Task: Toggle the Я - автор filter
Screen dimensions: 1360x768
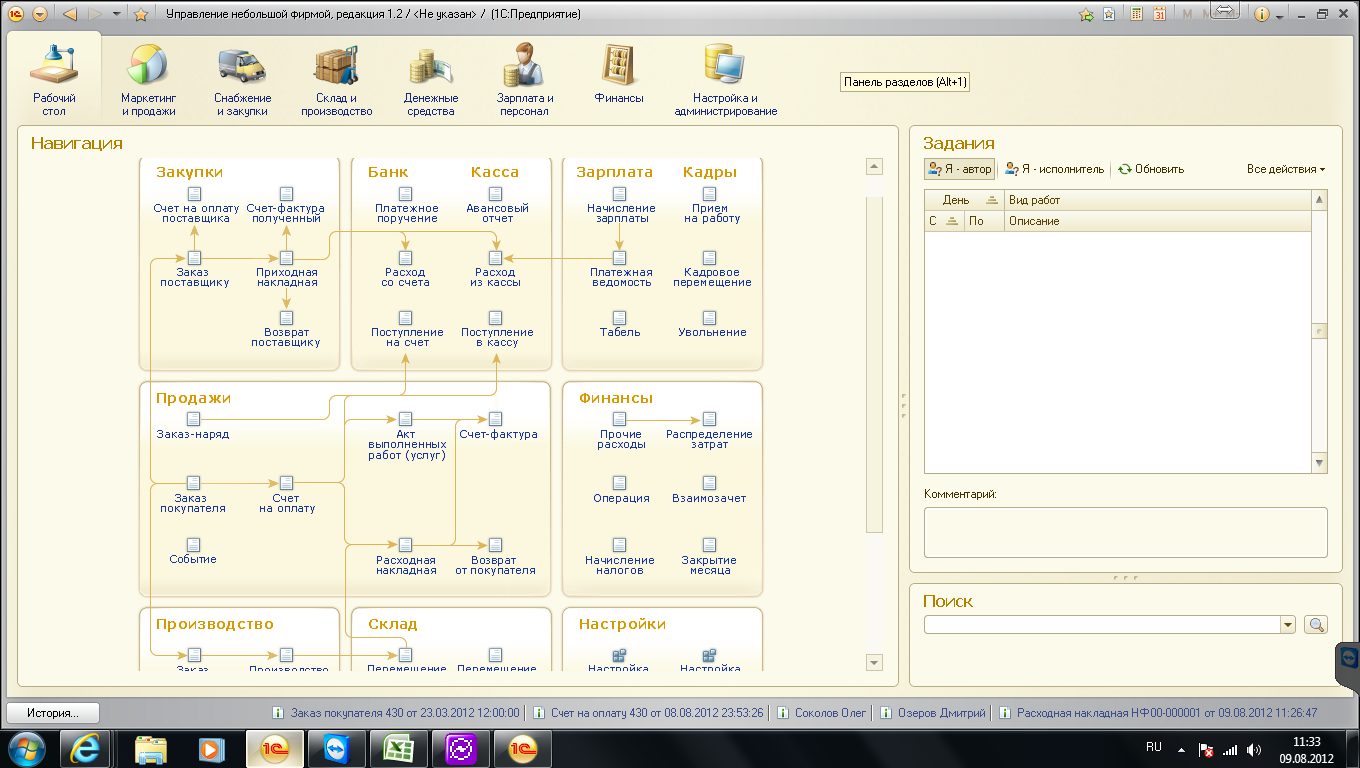Action: 959,169
